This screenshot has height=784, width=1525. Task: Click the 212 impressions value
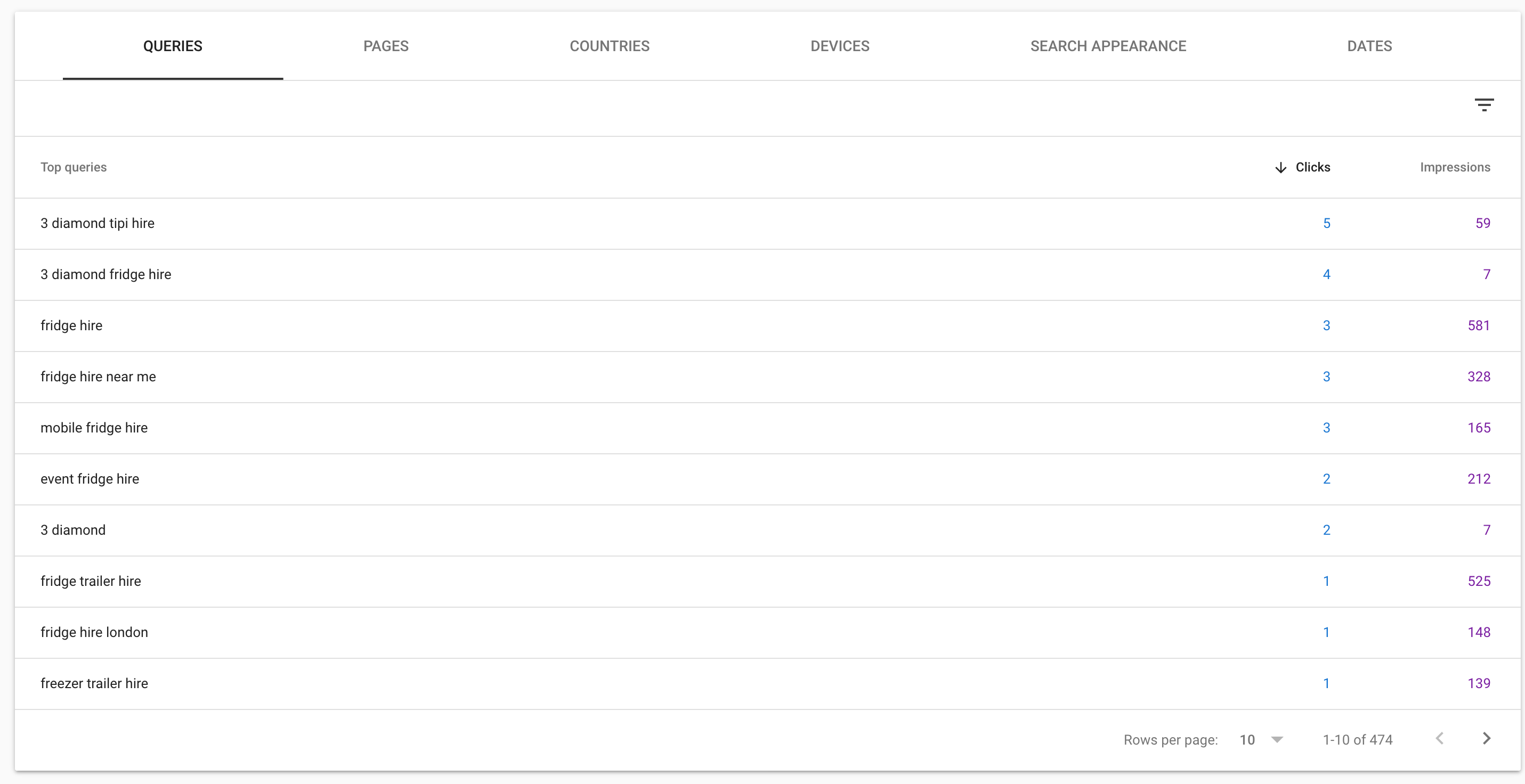[1478, 479]
